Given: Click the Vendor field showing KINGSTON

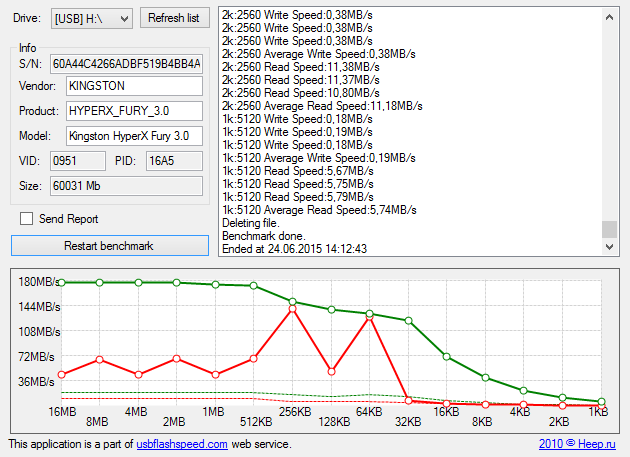Looking at the screenshot, I should click(x=134, y=86).
